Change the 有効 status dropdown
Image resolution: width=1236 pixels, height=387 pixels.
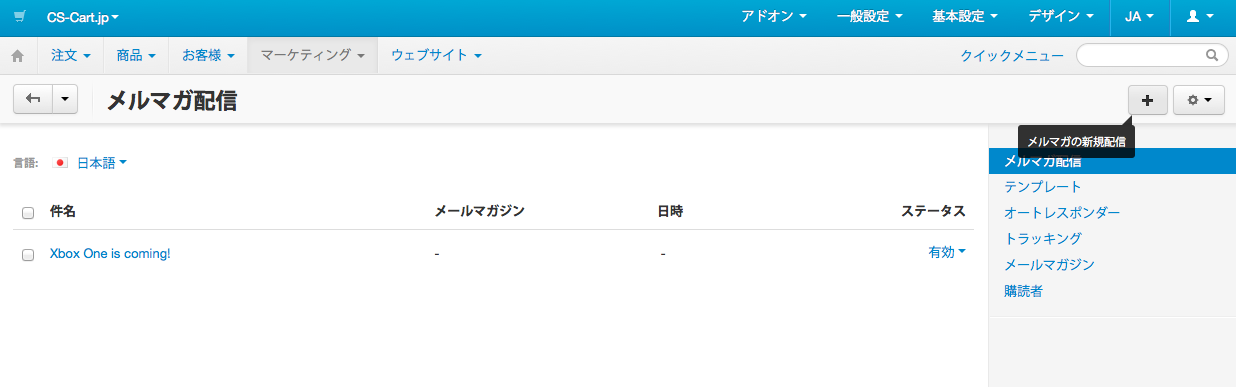946,253
